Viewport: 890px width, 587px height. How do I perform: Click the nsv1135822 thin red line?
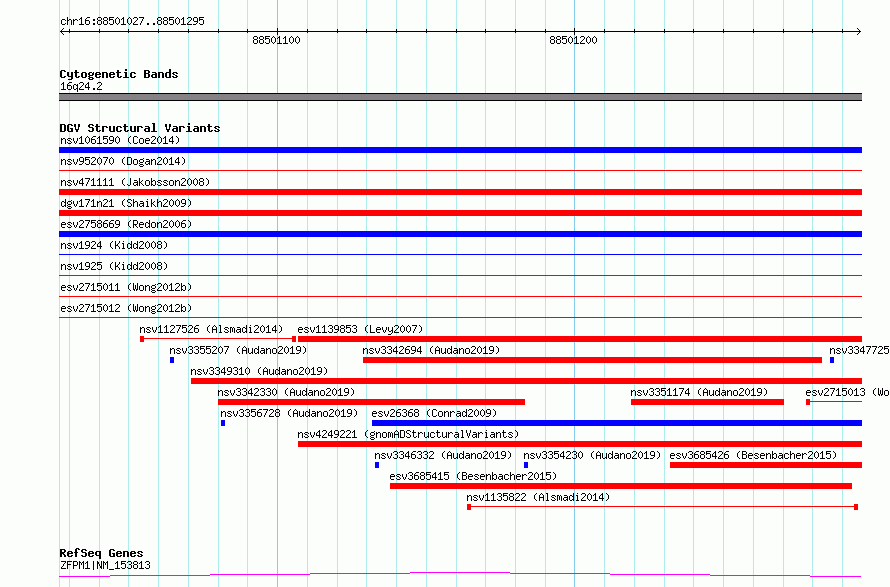coord(662,507)
